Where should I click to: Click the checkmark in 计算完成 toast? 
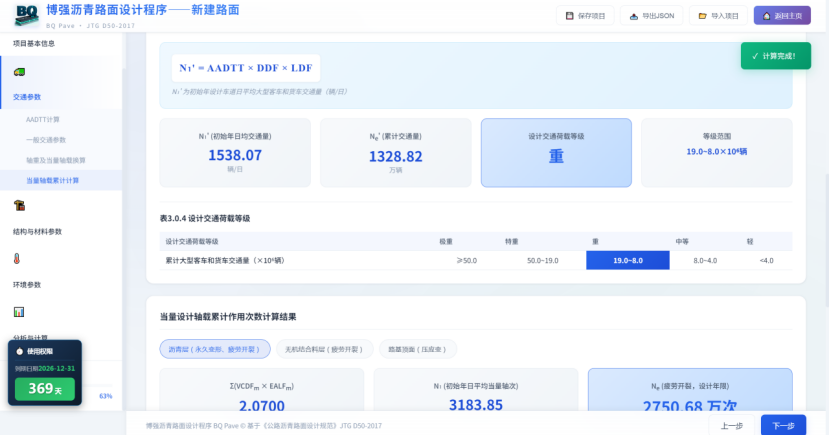pyautogui.click(x=755, y=56)
